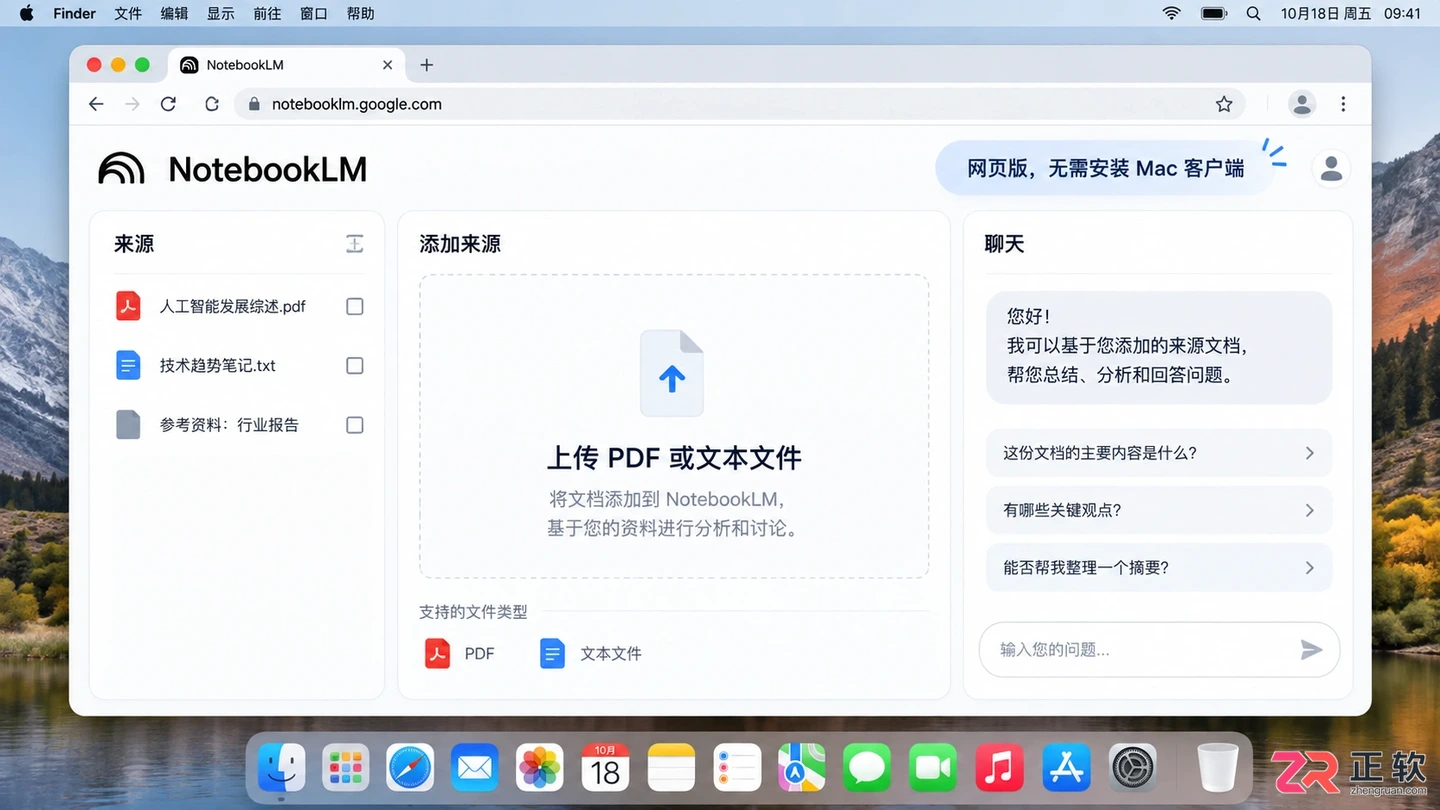Click the notebooklm.google.com address bar
This screenshot has width=1440, height=810.
[740, 104]
